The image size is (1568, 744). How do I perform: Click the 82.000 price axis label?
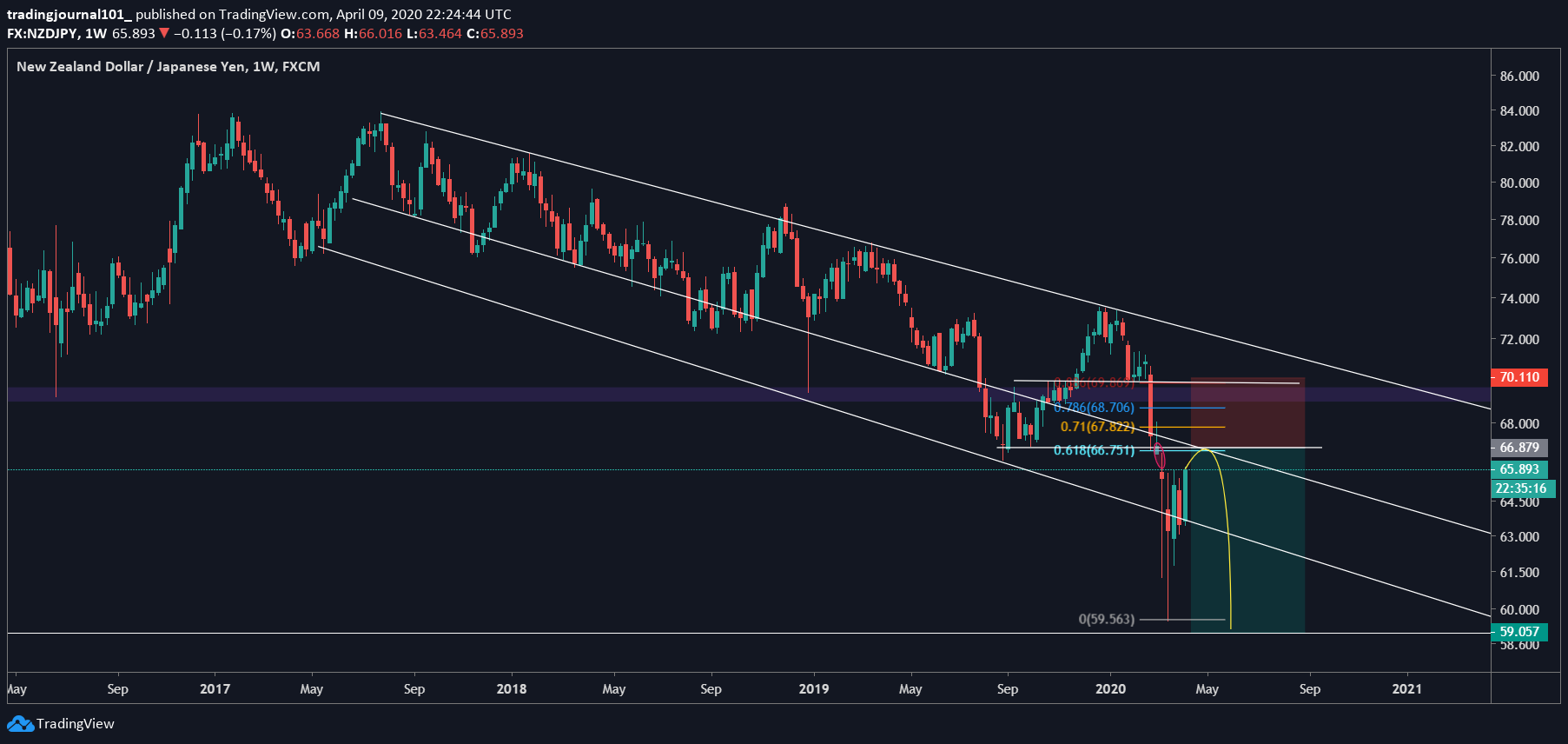[1519, 147]
